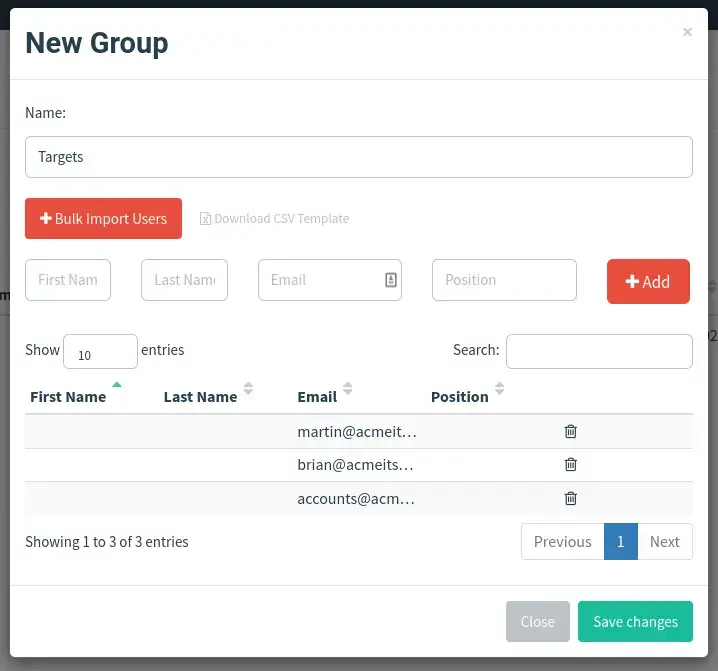Viewport: 718px width, 671px height.
Task: Close the New Group dialog with X
Action: pos(687,32)
